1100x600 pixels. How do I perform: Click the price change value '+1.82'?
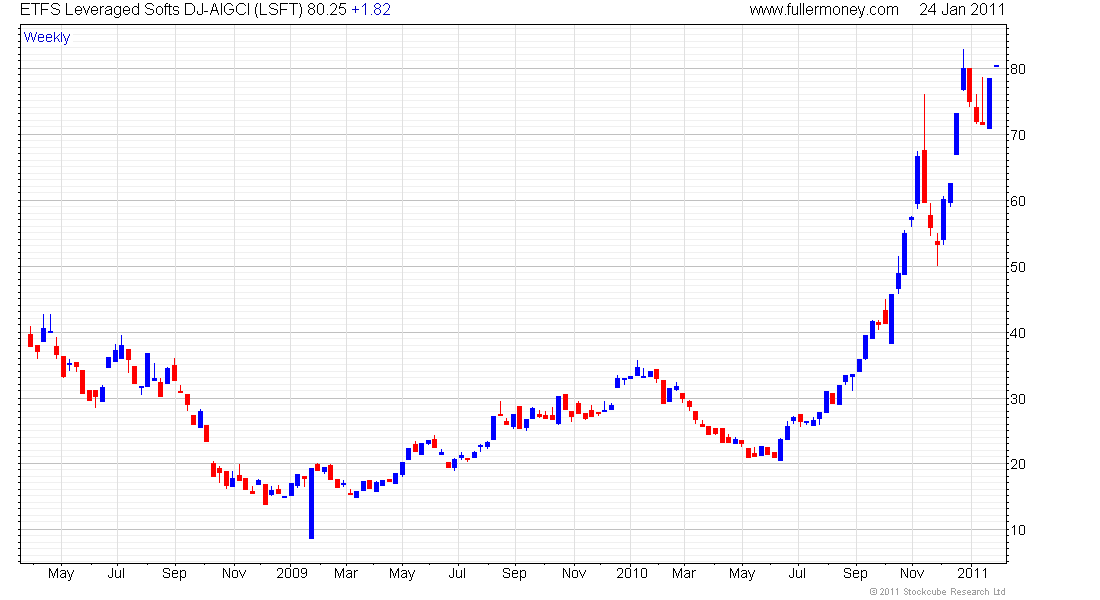coord(371,10)
